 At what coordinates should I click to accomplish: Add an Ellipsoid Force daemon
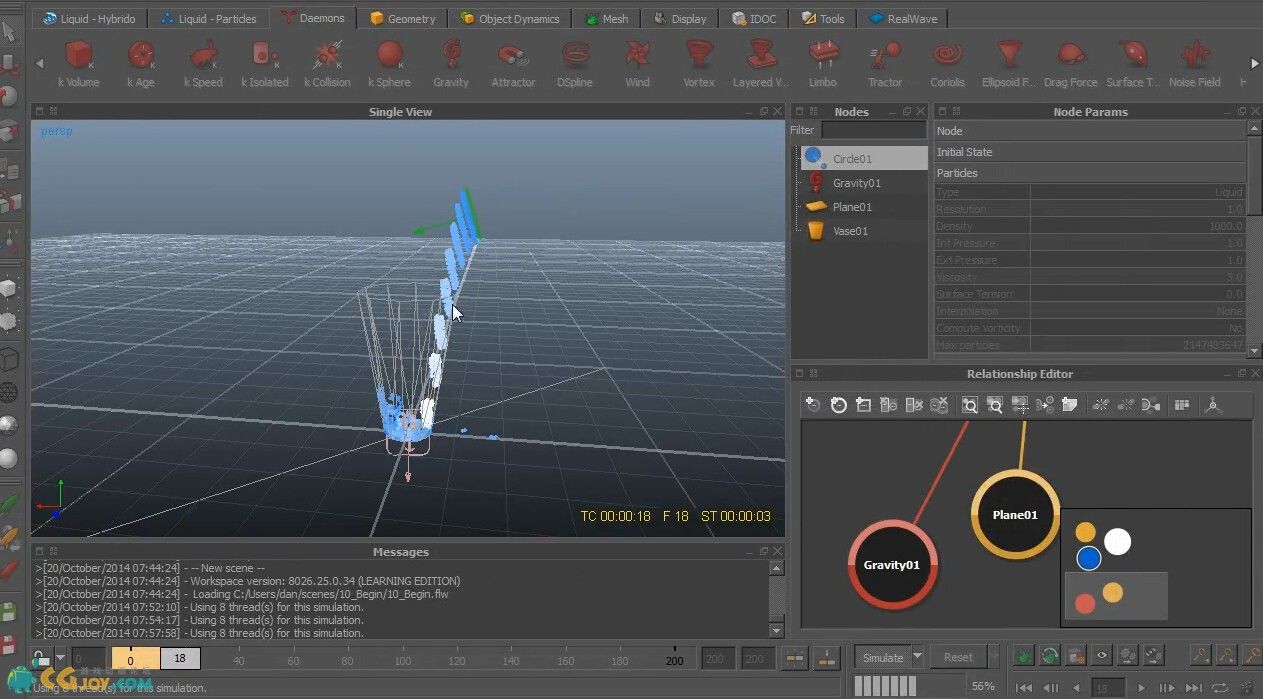coord(1009,63)
